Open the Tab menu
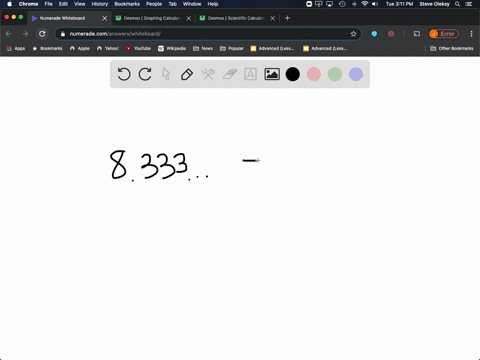The height and width of the screenshot is (360, 480). tap(172, 4)
